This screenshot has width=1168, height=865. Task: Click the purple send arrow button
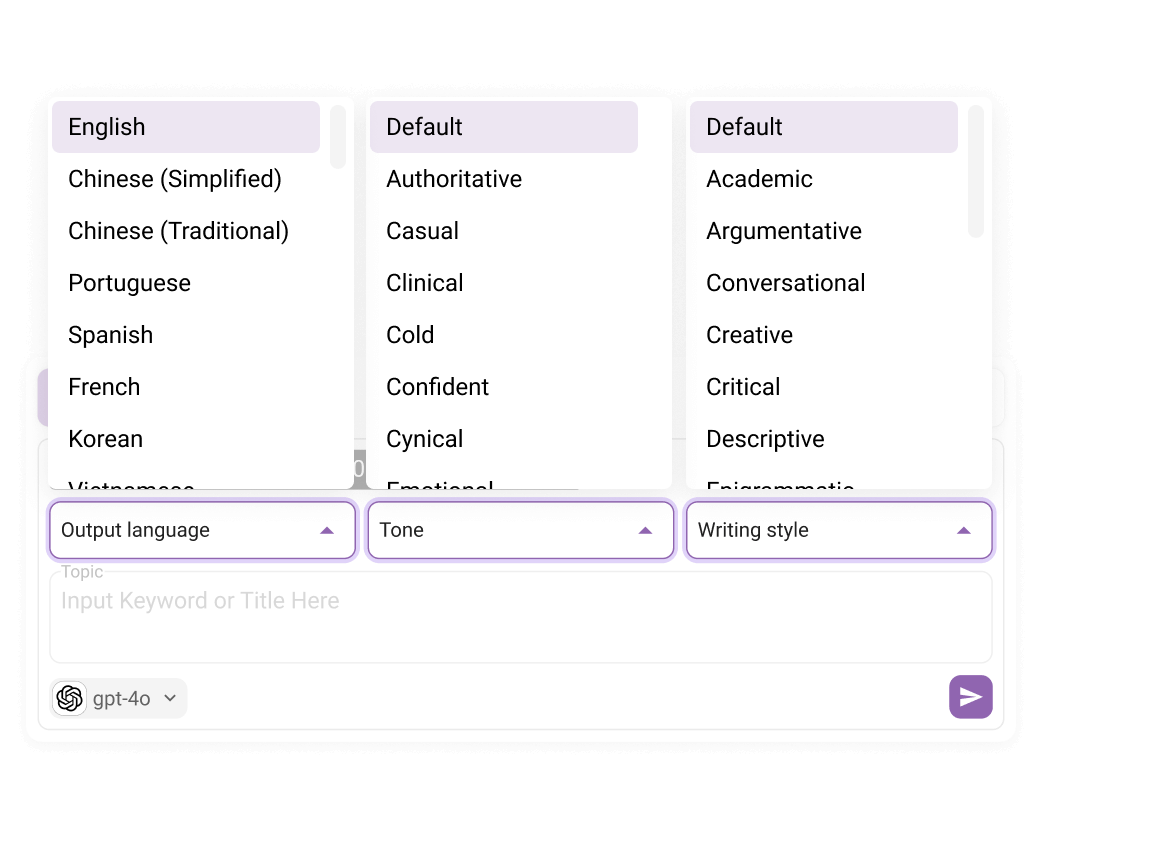pos(970,697)
